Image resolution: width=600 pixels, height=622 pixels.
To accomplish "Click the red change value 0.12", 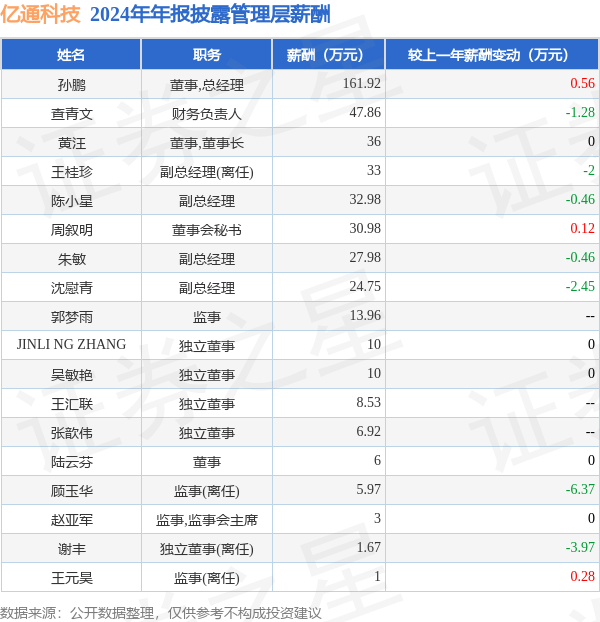I will tap(583, 228).
